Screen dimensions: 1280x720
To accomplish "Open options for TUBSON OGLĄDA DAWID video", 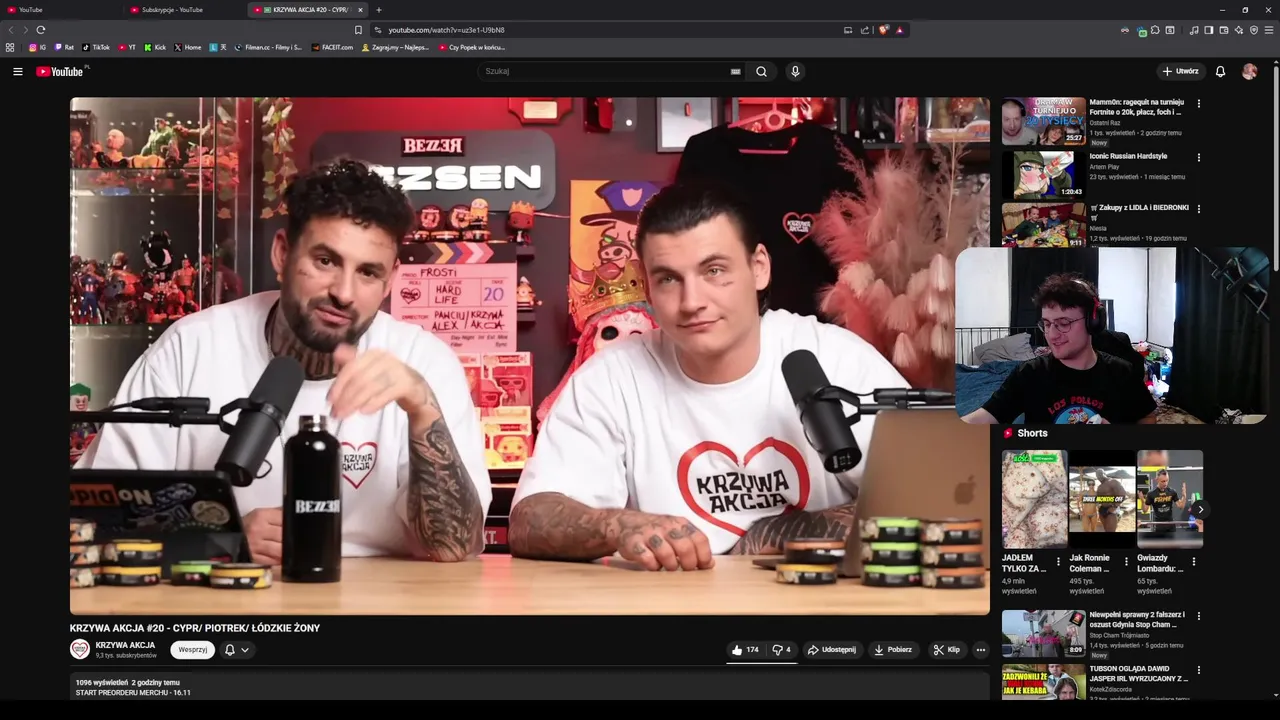I will click(1198, 670).
